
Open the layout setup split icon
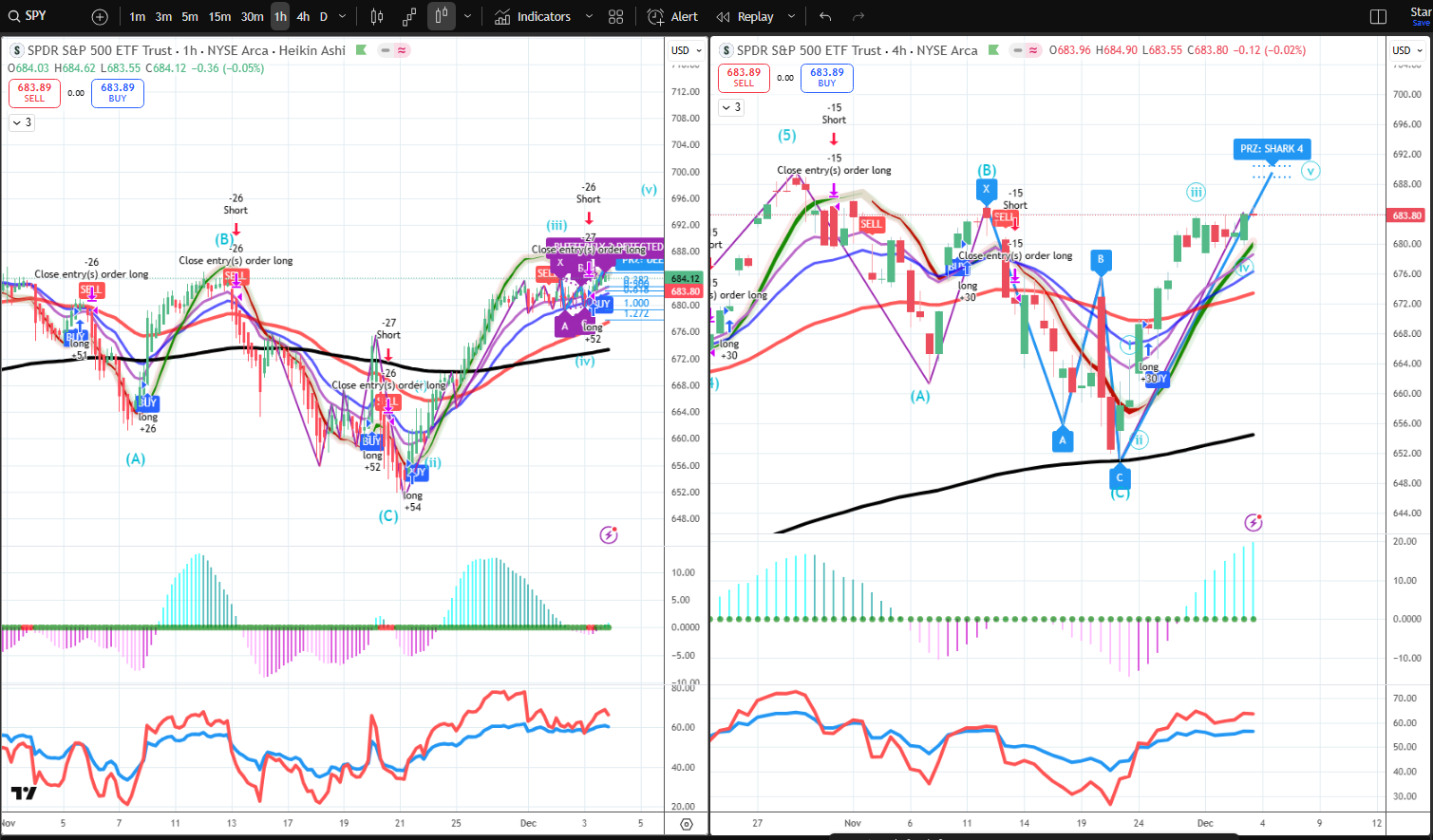tap(1379, 17)
